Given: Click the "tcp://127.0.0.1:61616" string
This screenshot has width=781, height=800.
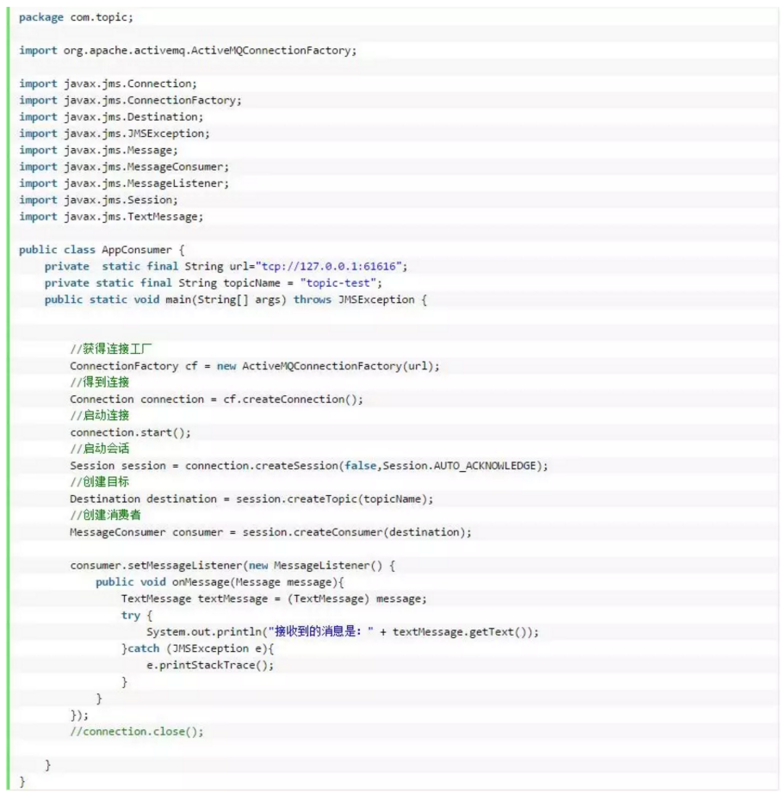Looking at the screenshot, I should [x=329, y=266].
